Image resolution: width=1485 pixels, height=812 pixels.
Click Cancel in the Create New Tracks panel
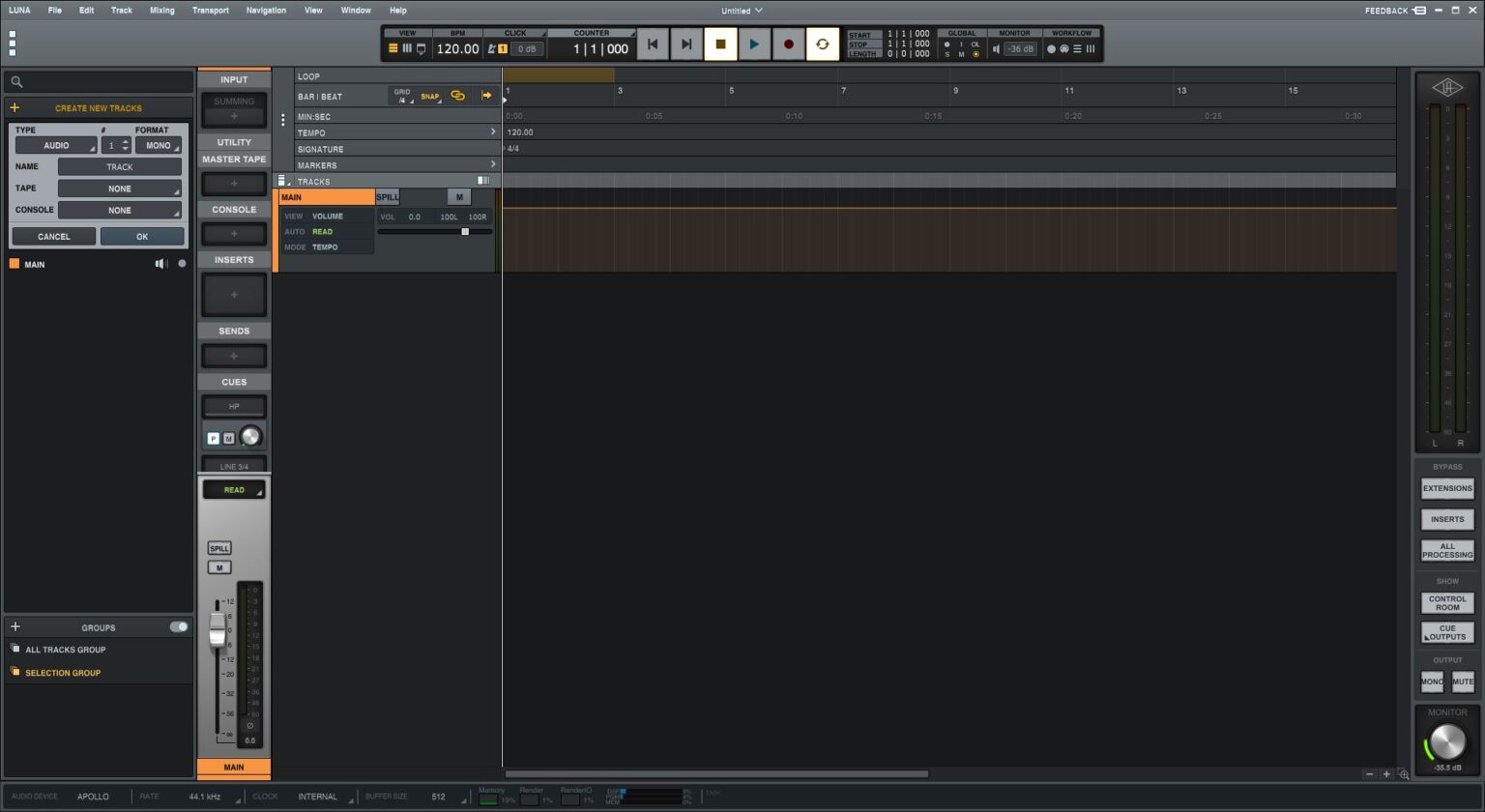53,236
